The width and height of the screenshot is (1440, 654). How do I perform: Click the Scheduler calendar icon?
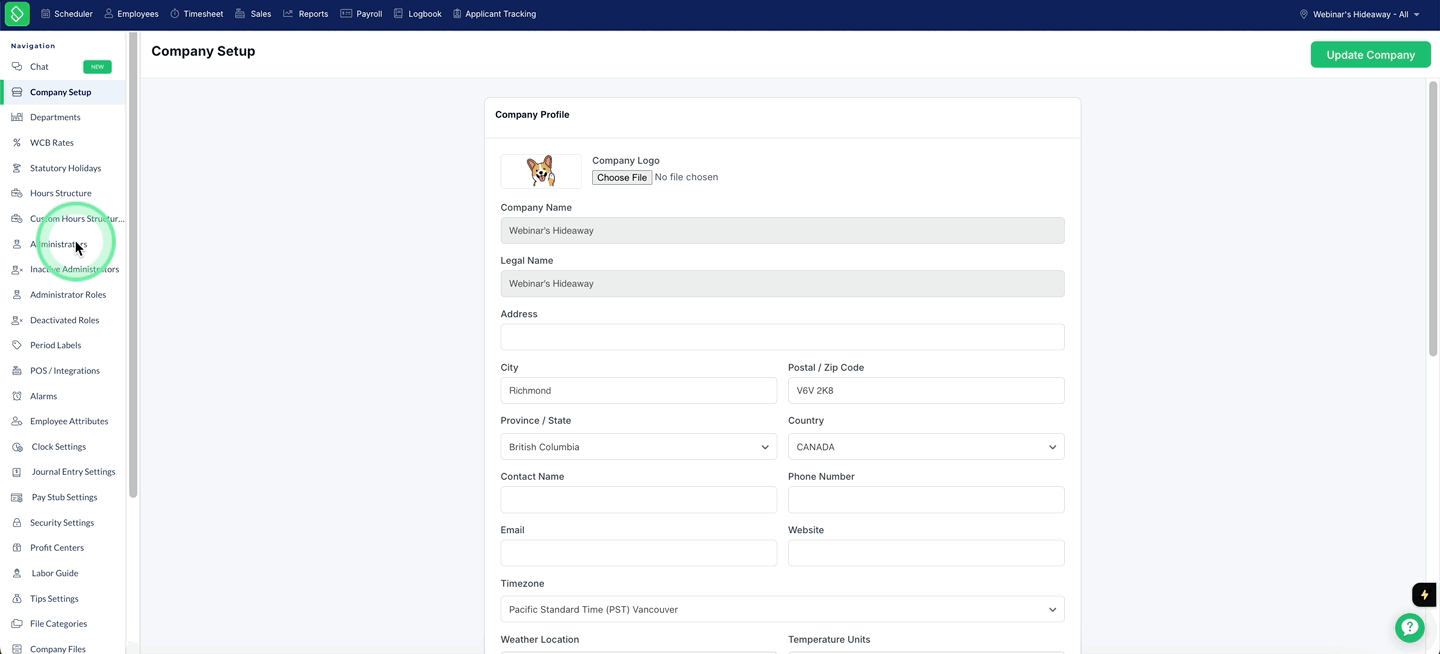(x=45, y=14)
